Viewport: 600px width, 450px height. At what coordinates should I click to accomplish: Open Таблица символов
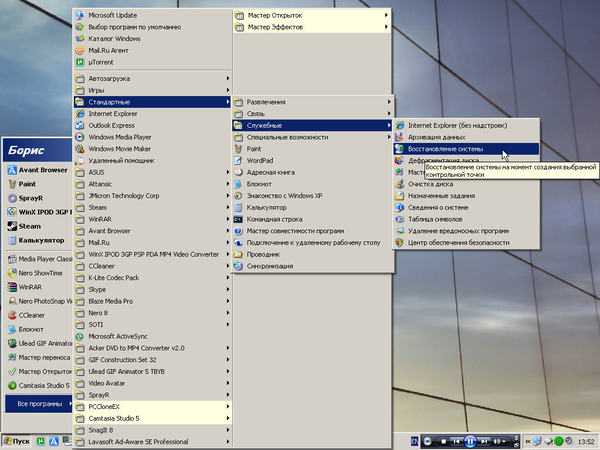coord(466,219)
